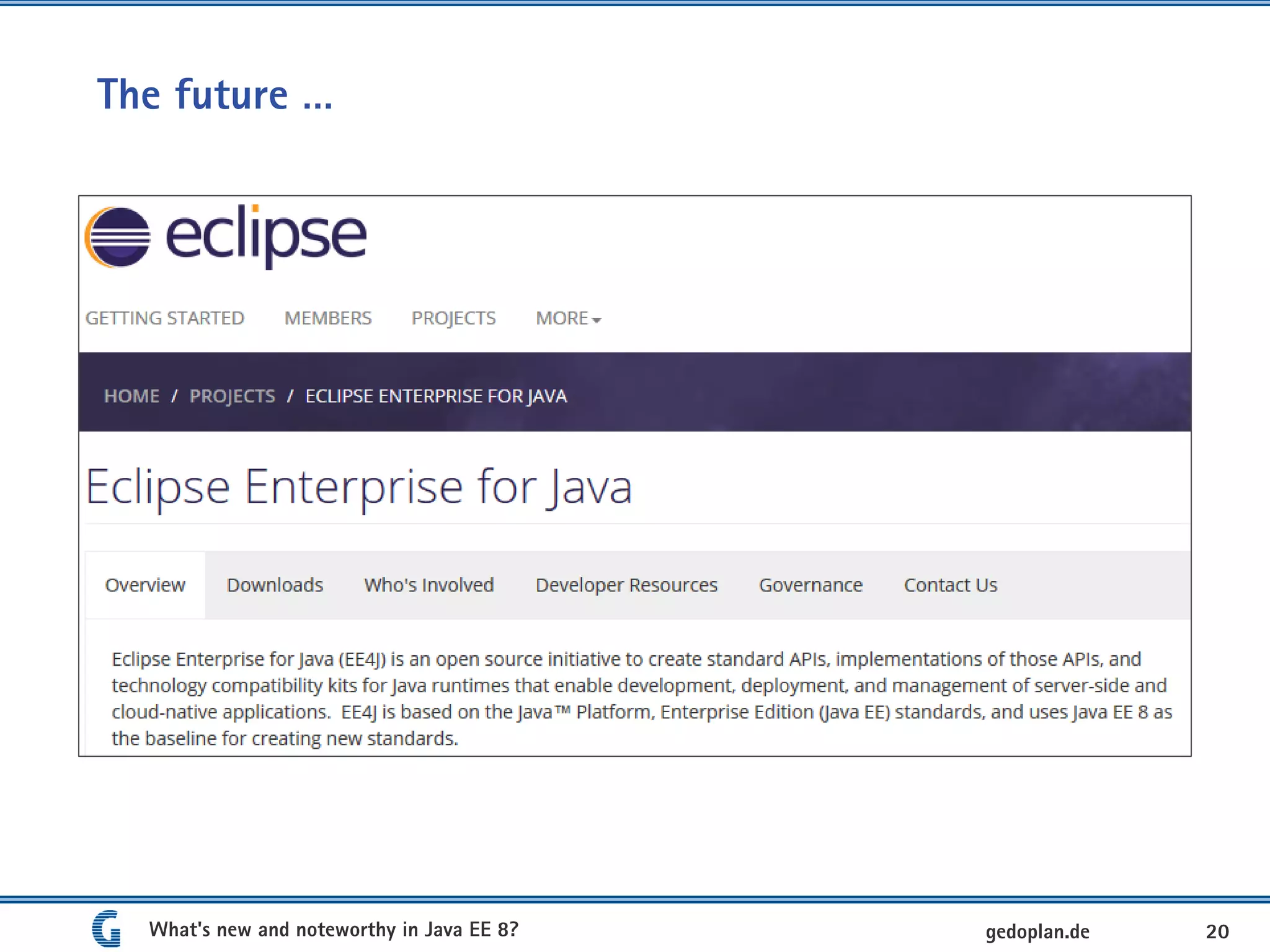Click the HOME breadcrumb link
The width and height of the screenshot is (1270, 952).
tap(131, 396)
